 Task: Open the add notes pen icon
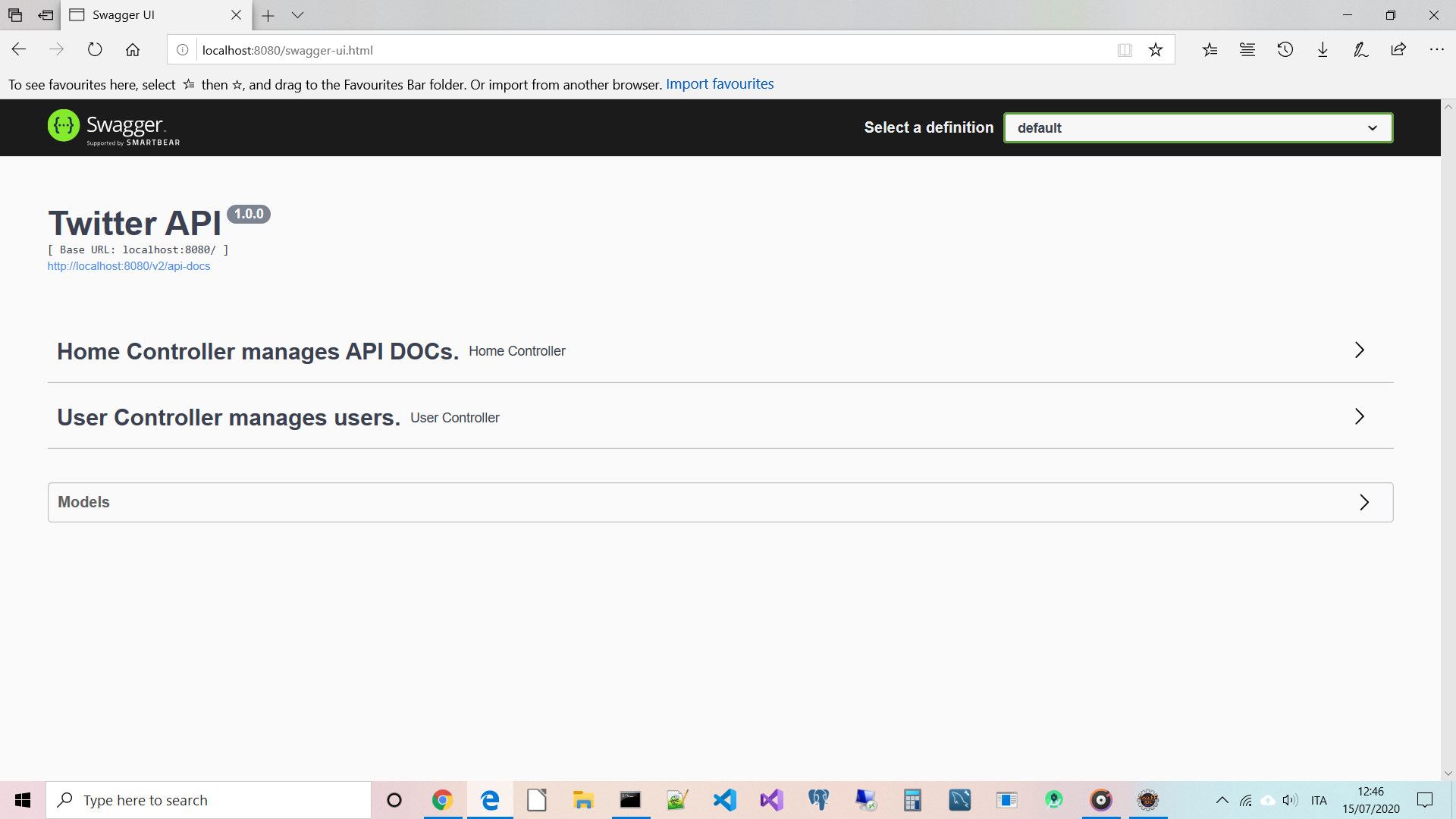pyautogui.click(x=1360, y=50)
